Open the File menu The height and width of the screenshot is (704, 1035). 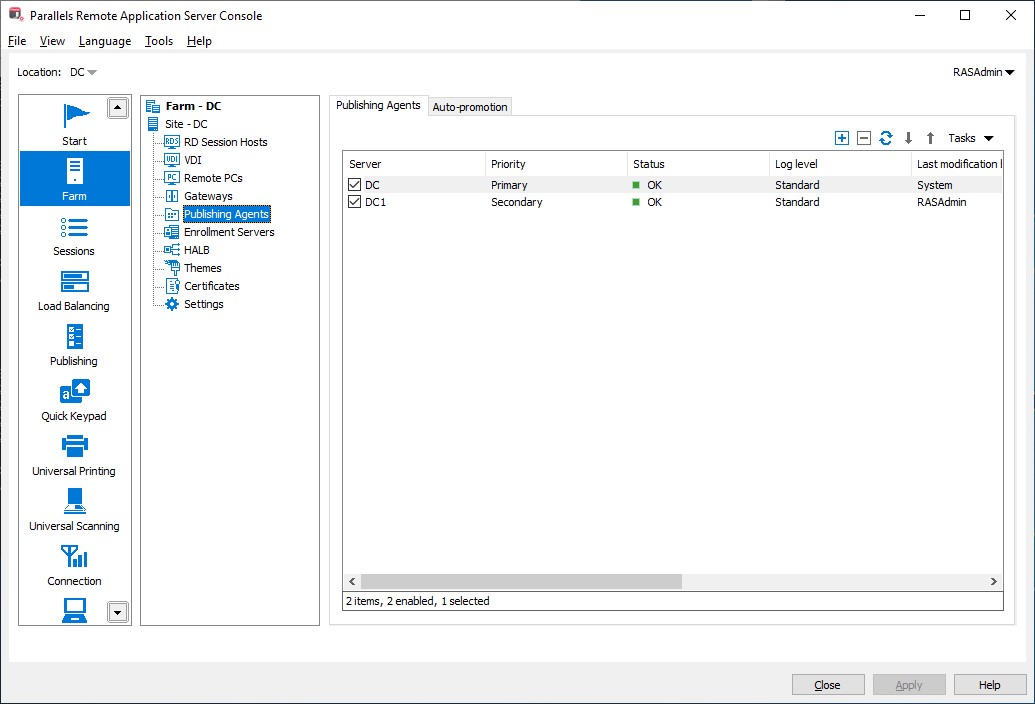pyautogui.click(x=17, y=41)
